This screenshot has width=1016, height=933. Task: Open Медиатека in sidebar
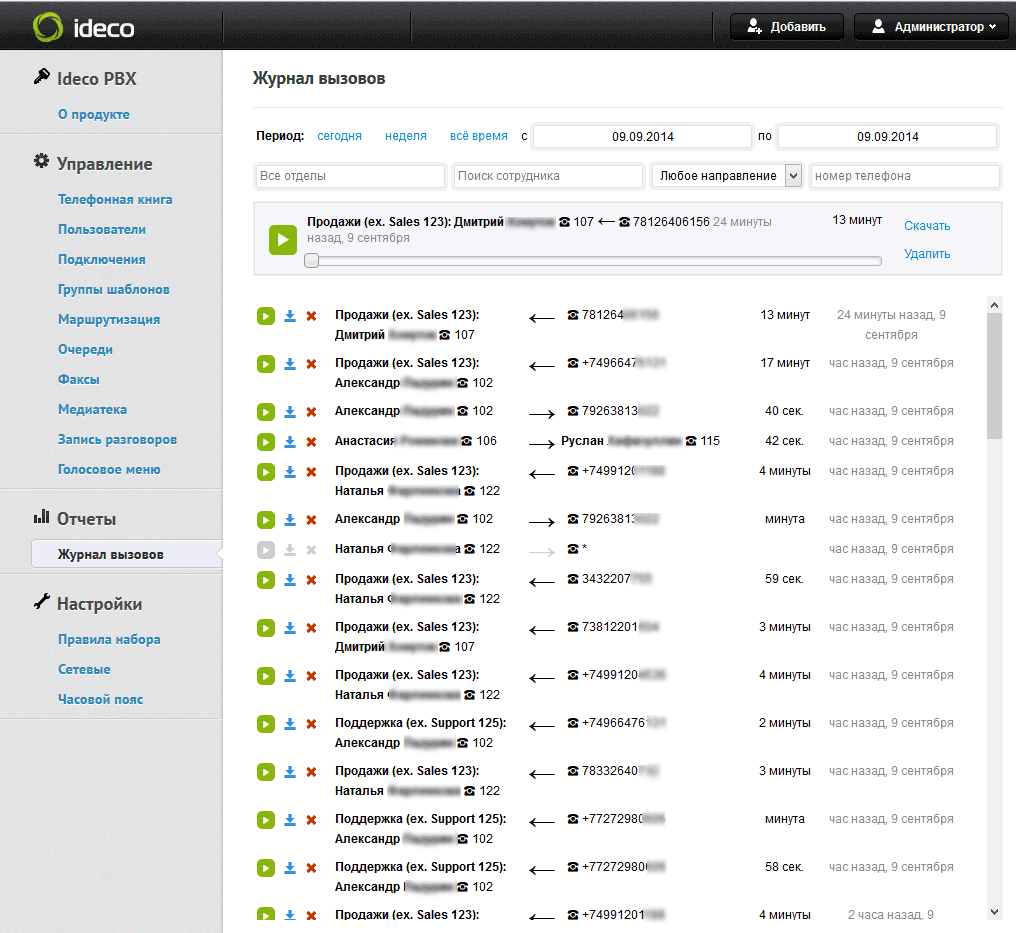93,409
